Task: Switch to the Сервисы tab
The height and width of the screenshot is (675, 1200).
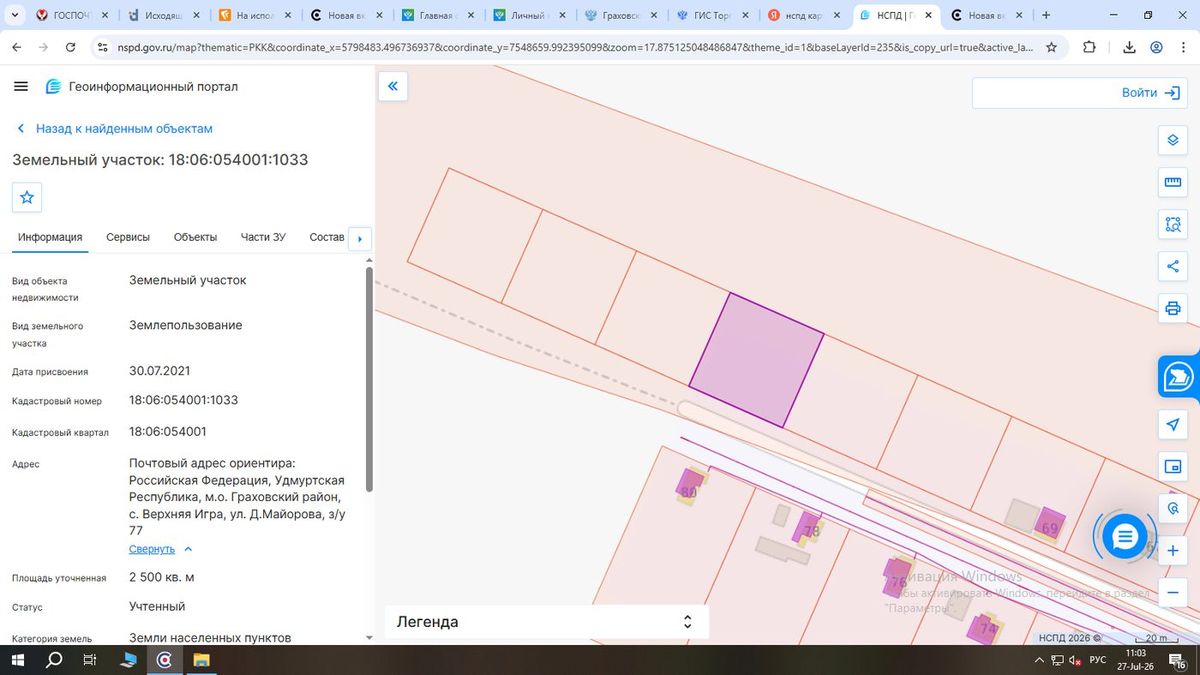Action: tap(128, 237)
